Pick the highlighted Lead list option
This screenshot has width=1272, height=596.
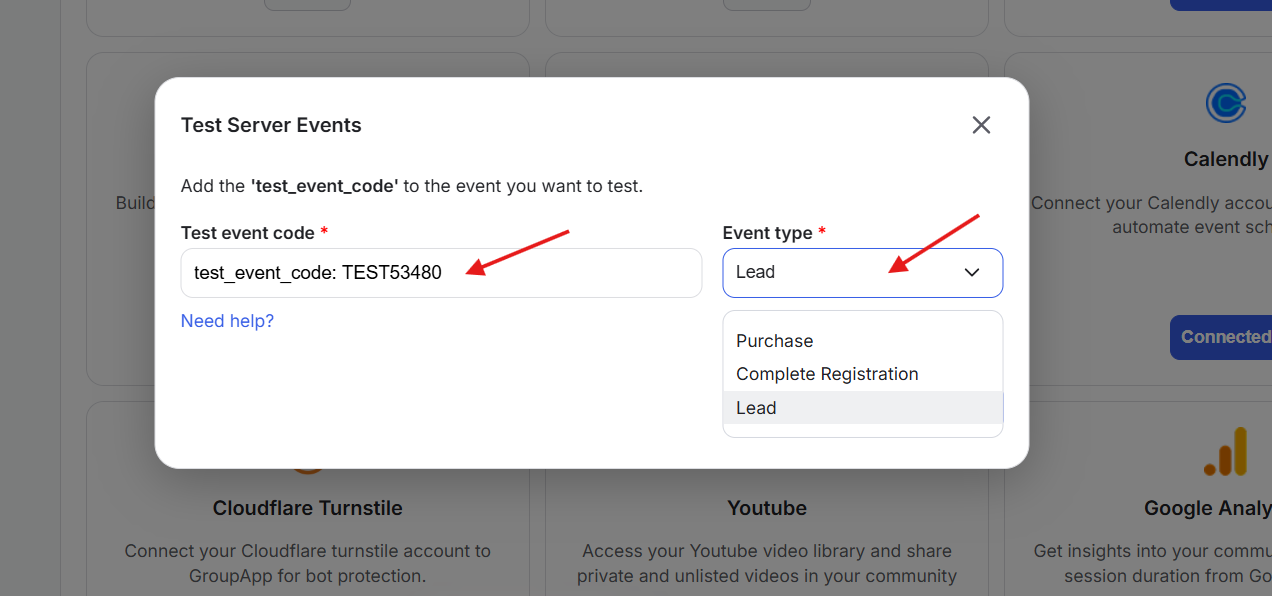tap(757, 408)
